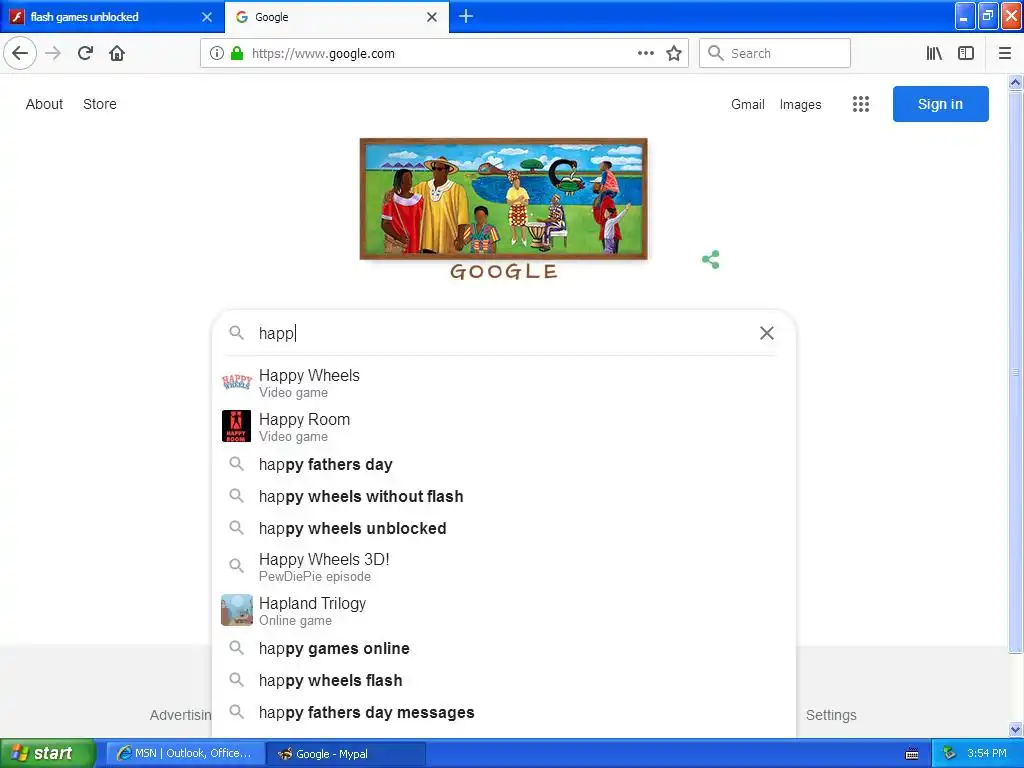Choose suggestion happy wheels without flash
The height and width of the screenshot is (768, 1024).
point(504,496)
